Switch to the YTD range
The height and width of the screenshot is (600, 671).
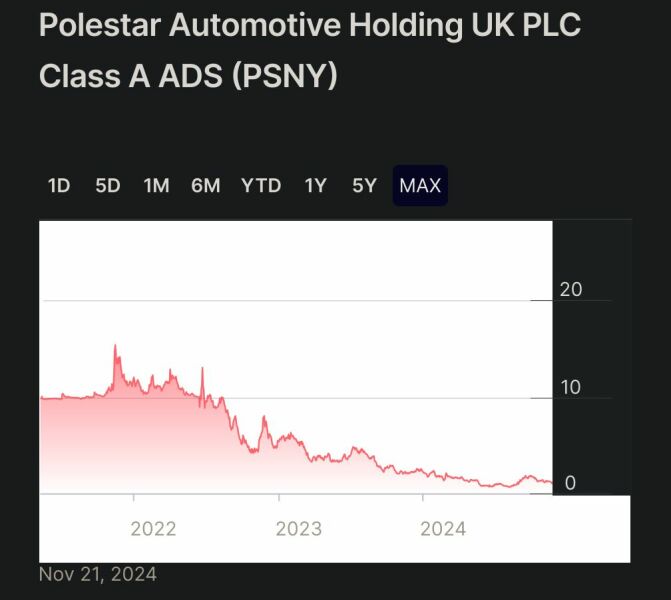click(x=261, y=185)
